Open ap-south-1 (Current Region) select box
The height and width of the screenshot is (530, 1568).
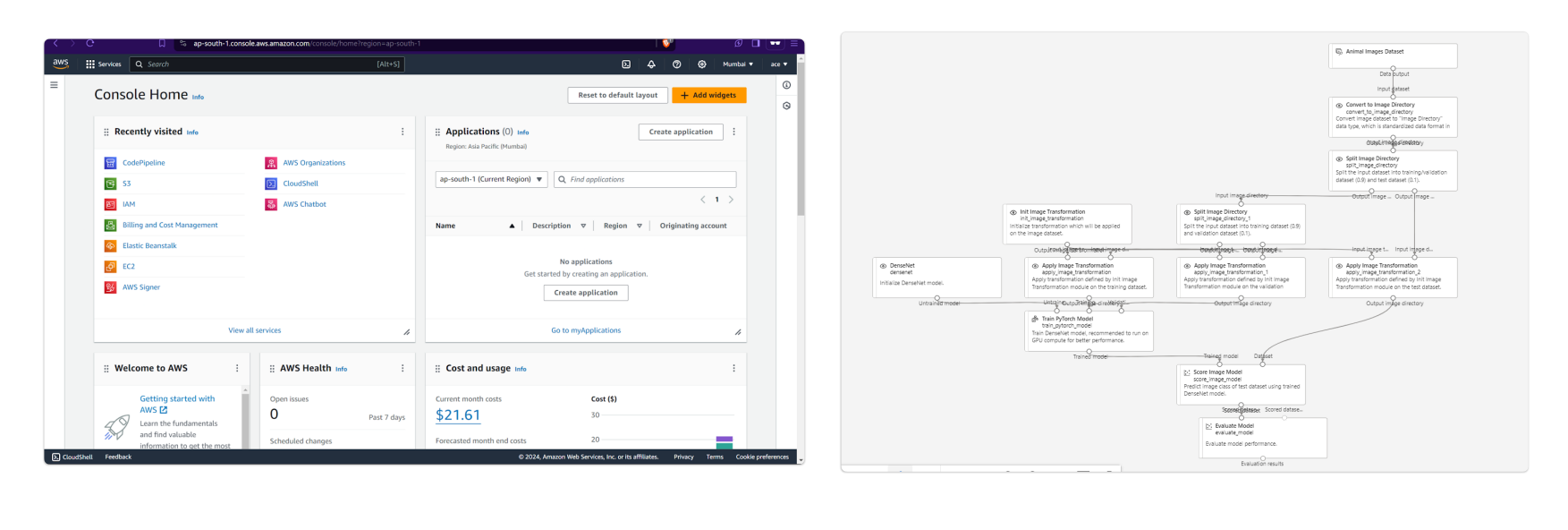click(491, 179)
